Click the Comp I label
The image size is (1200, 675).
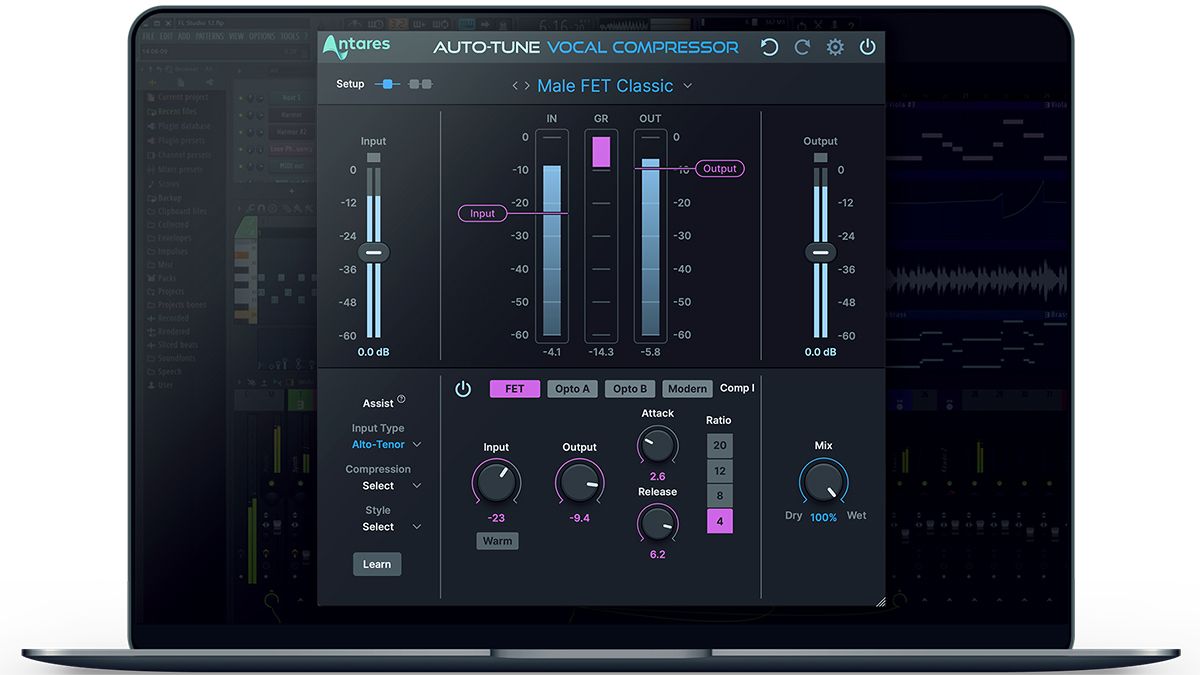pyautogui.click(x=737, y=388)
